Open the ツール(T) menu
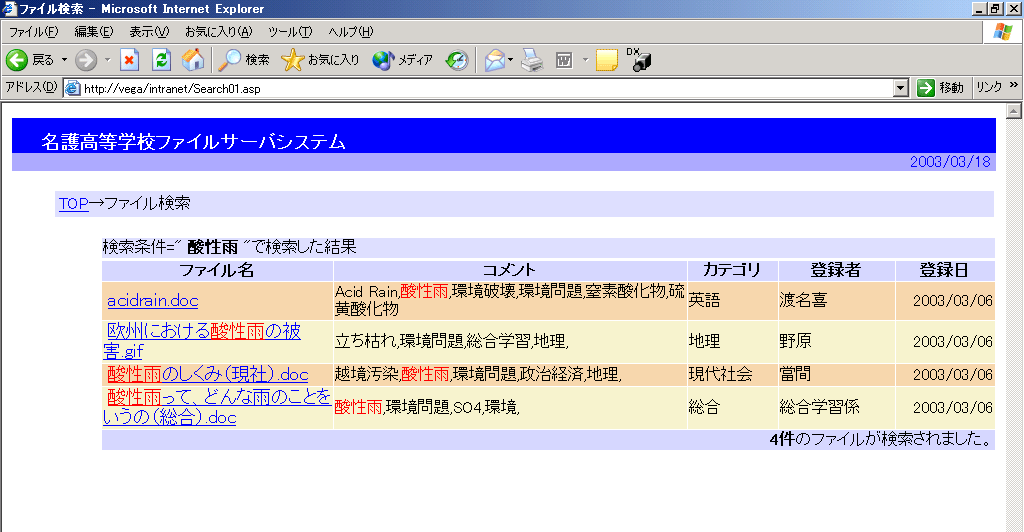Screen dimensions: 1024x532 pyautogui.click(x=290, y=31)
